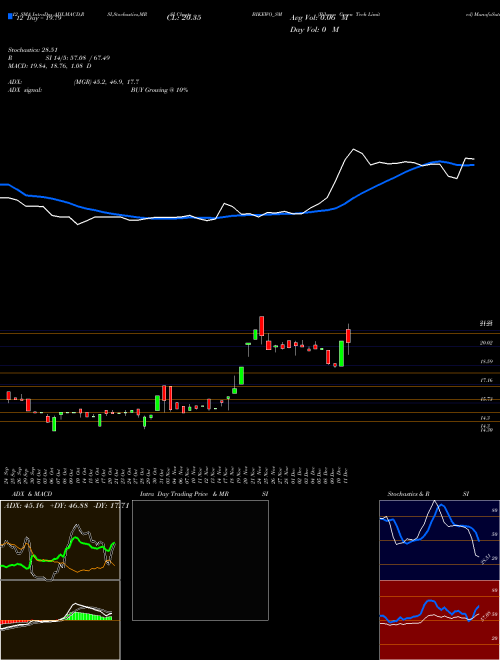Click the 'Stochastics & R' panel title
500x660 pixels.
coord(408,494)
